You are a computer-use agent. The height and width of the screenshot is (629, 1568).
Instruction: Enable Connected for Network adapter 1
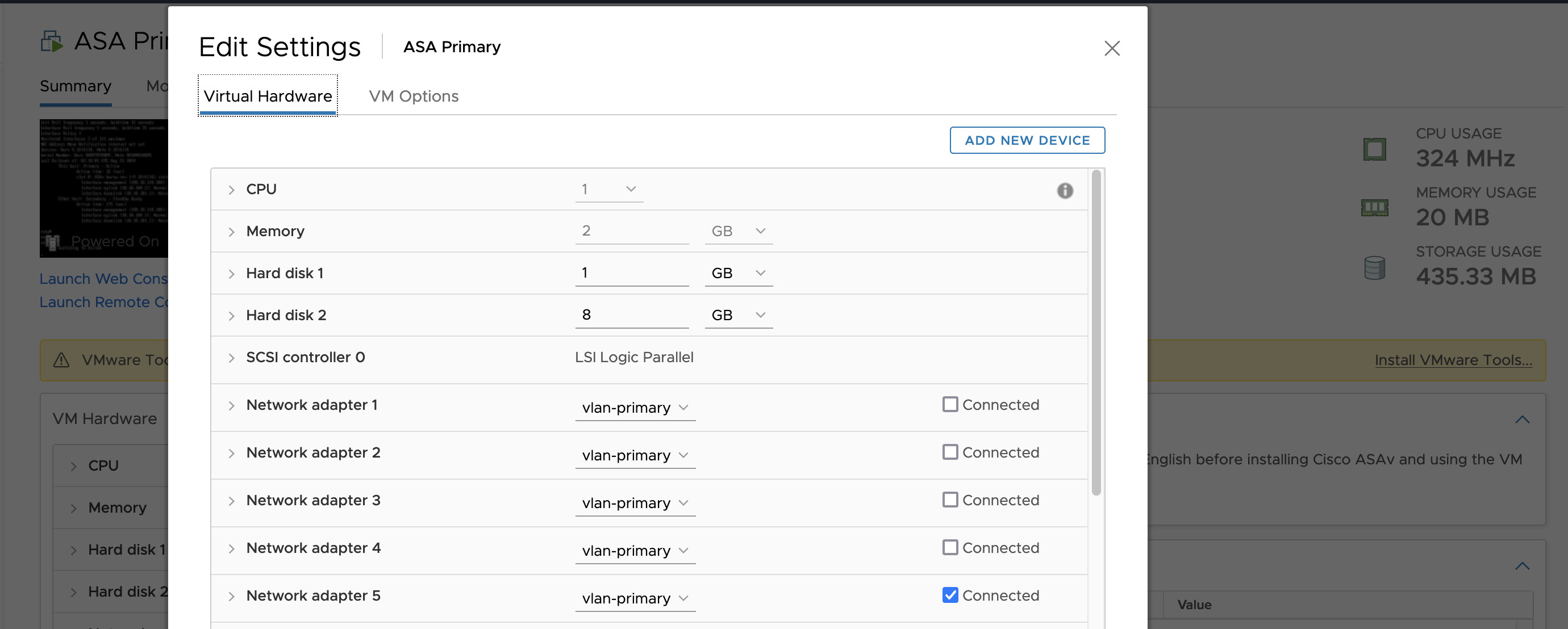pyautogui.click(x=949, y=405)
